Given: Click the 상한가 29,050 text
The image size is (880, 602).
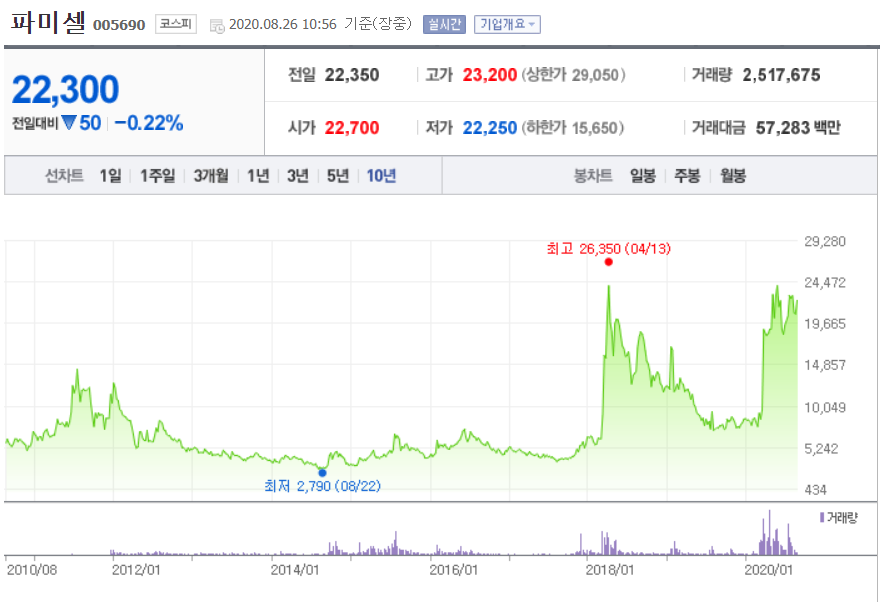Looking at the screenshot, I should point(574,75).
